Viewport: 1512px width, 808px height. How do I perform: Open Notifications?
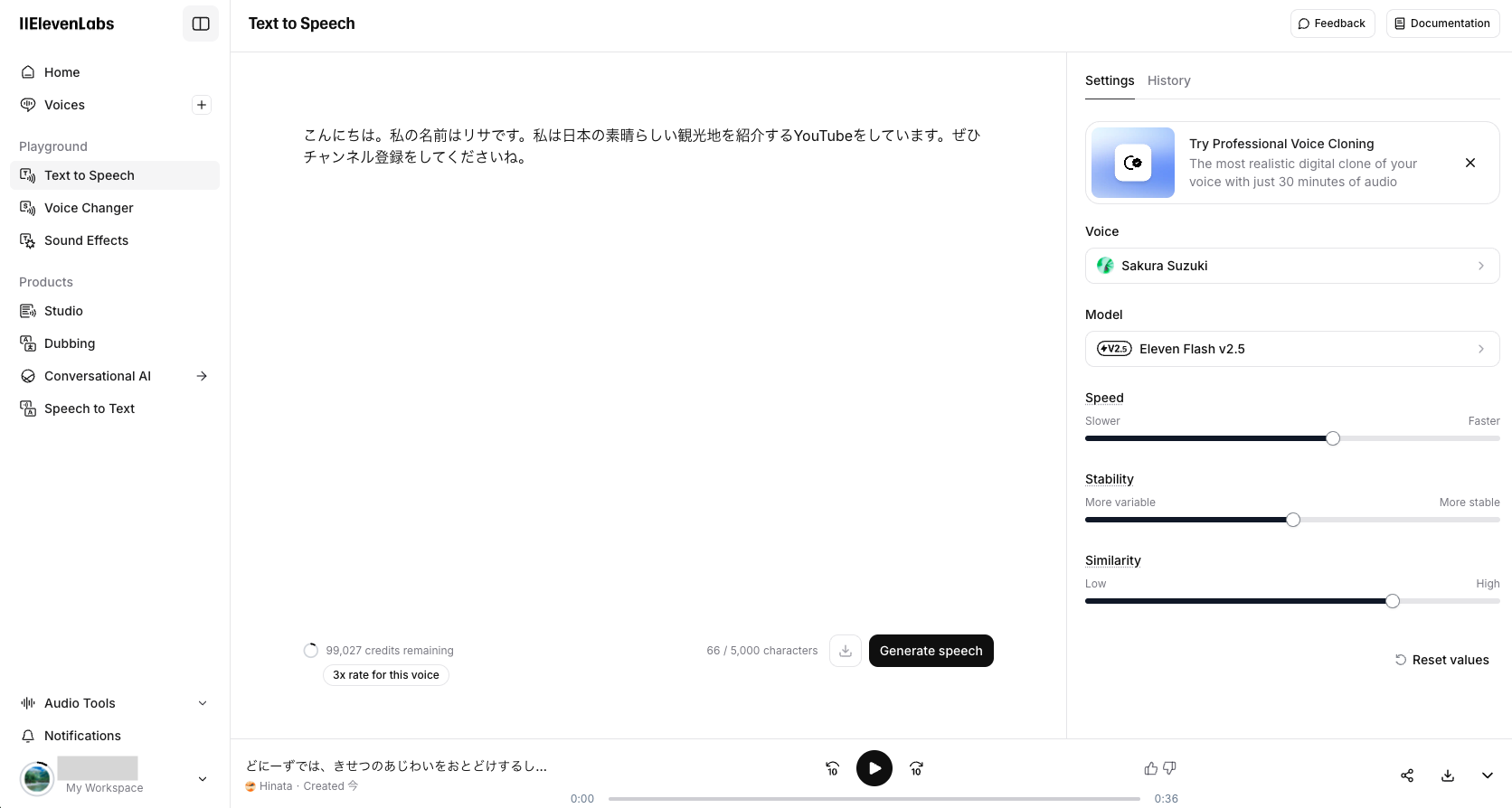(115, 736)
